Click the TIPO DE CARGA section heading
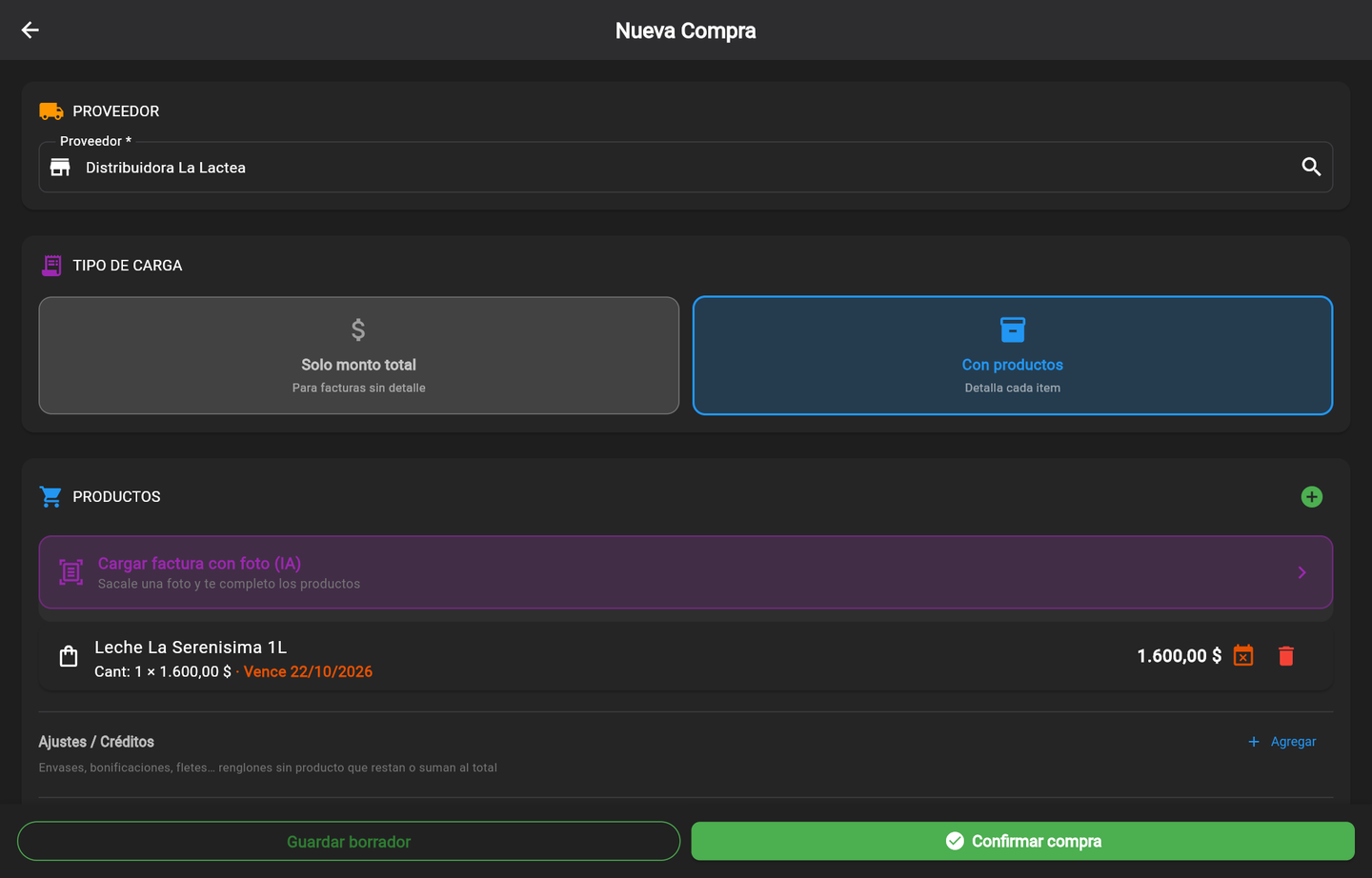Viewport: 1372px width, 878px height. tap(128, 266)
